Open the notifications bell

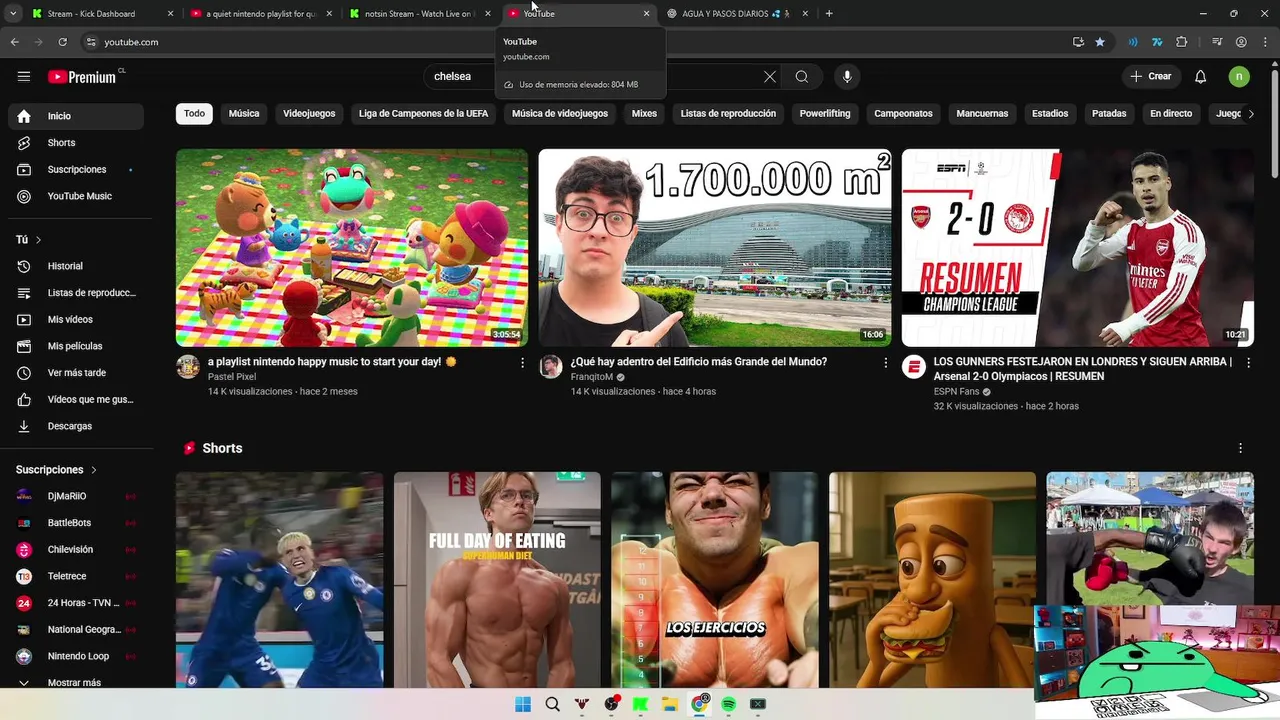click(x=1201, y=76)
